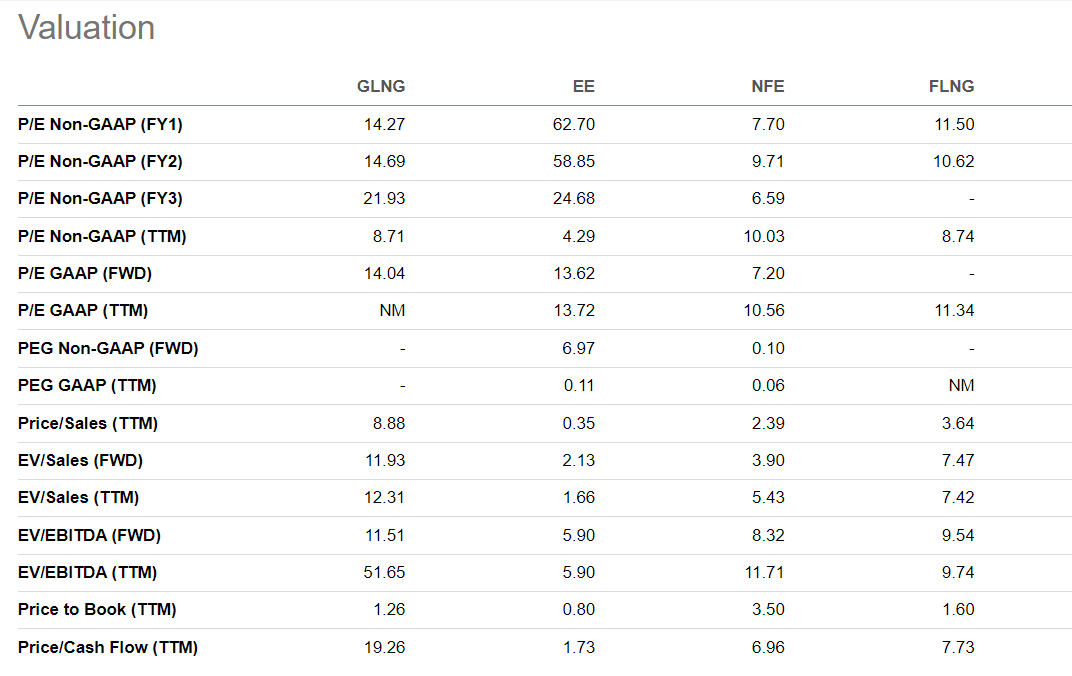Image resolution: width=1072 pixels, height=676 pixels.
Task: Click the P/E Non-GAAP (TTM) row label
Action: 102,236
